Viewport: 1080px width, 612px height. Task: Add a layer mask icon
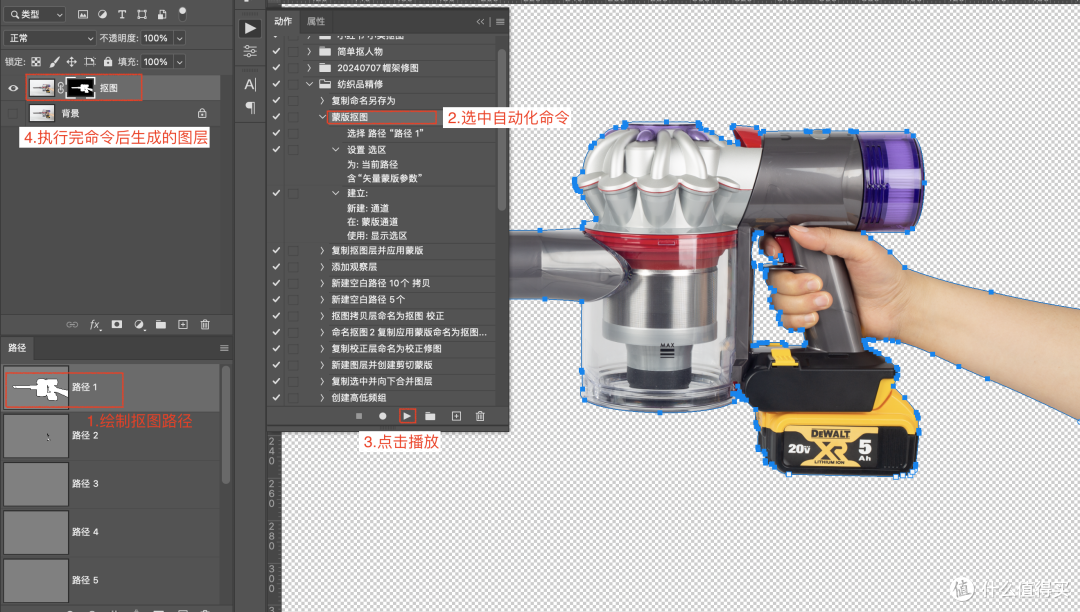pyautogui.click(x=116, y=324)
